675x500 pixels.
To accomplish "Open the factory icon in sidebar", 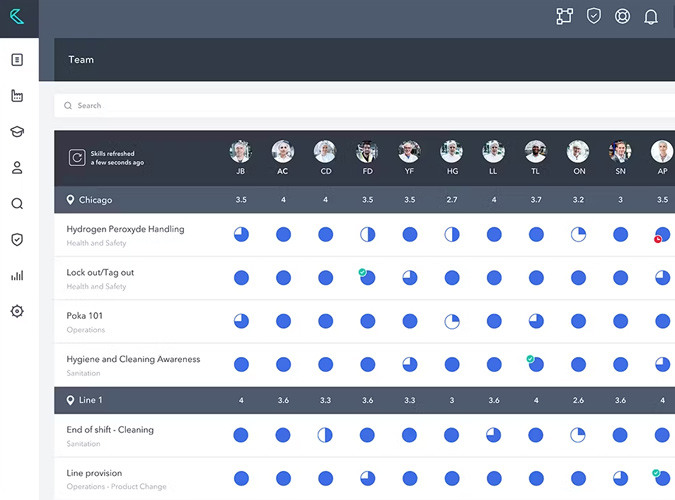I will [x=17, y=96].
